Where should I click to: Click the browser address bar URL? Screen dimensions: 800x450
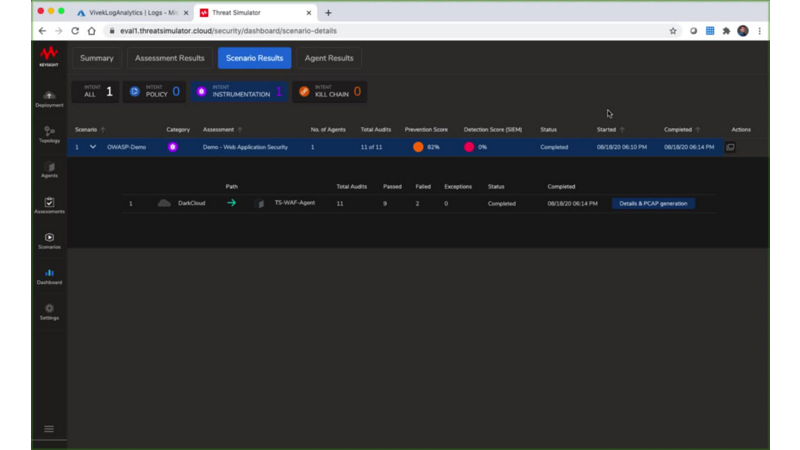pyautogui.click(x=228, y=31)
